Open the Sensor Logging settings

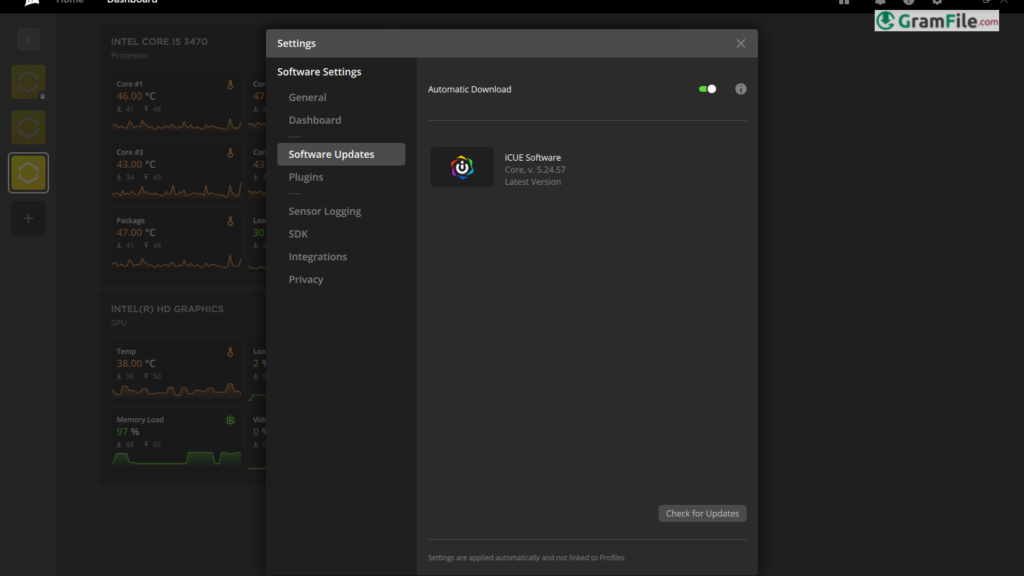pyautogui.click(x=325, y=211)
